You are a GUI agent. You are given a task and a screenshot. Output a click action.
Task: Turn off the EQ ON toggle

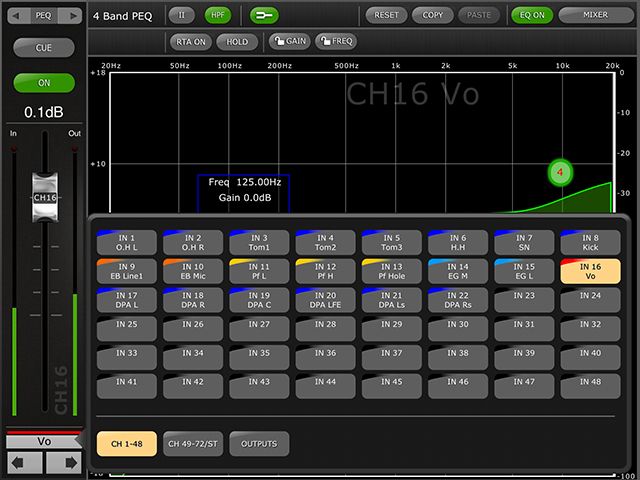click(529, 15)
